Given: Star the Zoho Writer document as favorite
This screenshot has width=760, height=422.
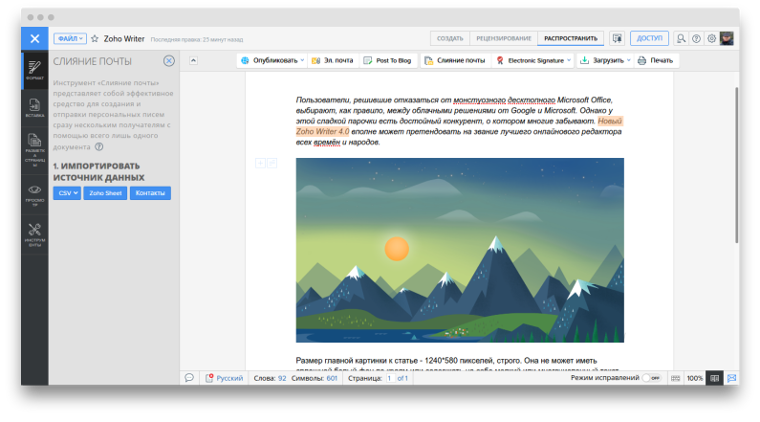Looking at the screenshot, I should pyautogui.click(x=95, y=38).
